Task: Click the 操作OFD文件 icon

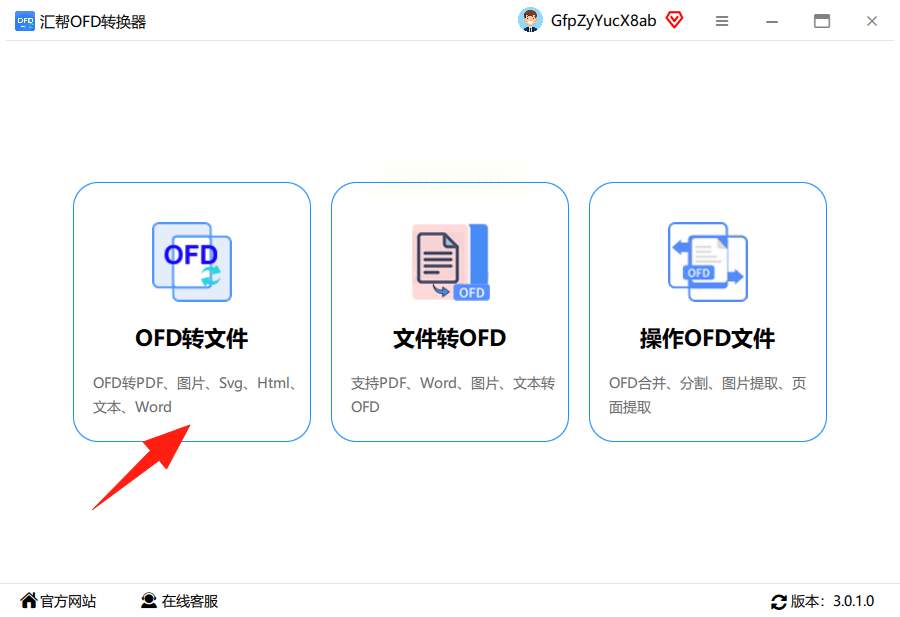Action: pyautogui.click(x=708, y=262)
